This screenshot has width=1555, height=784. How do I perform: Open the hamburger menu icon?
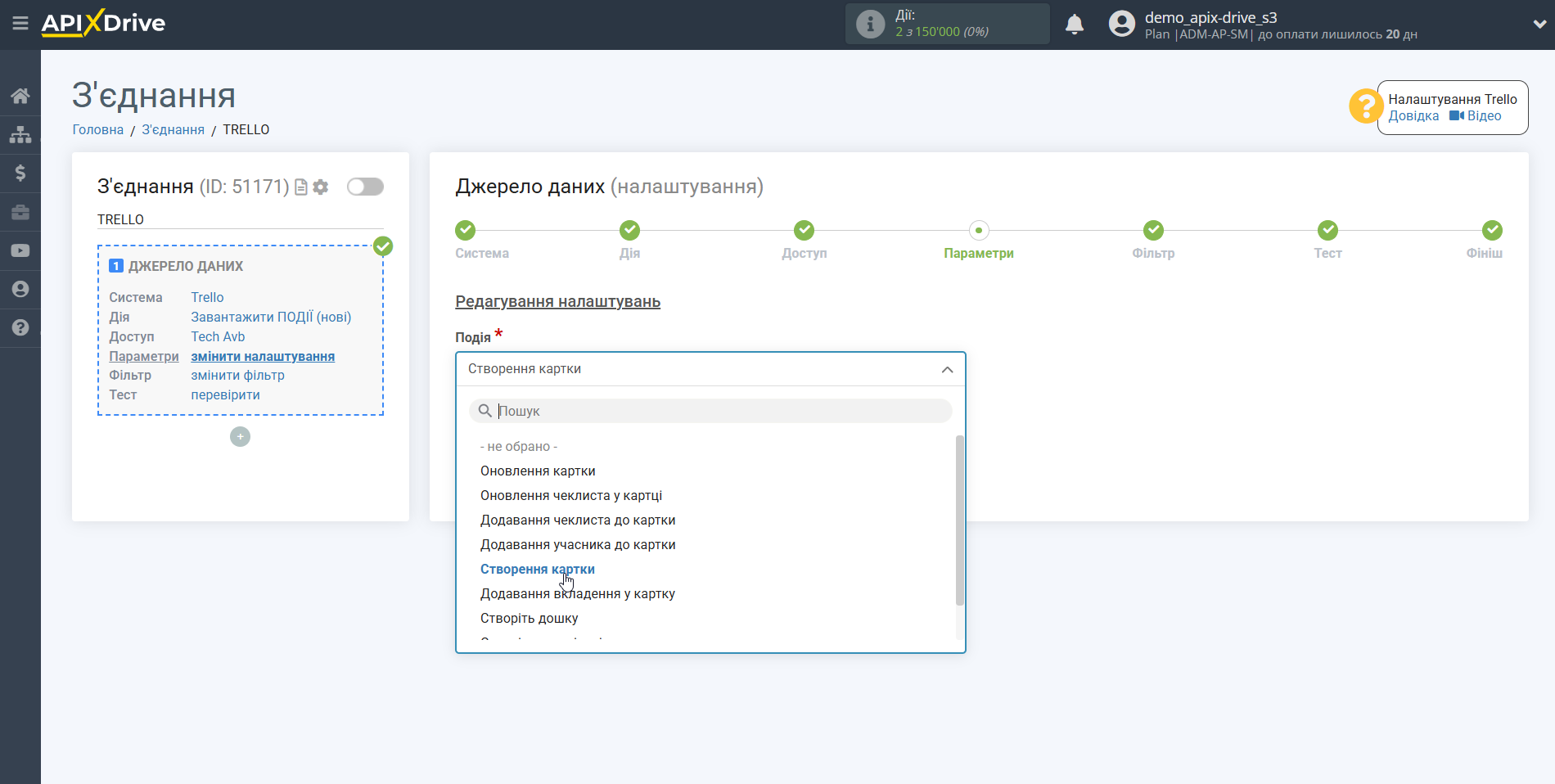tap(20, 24)
